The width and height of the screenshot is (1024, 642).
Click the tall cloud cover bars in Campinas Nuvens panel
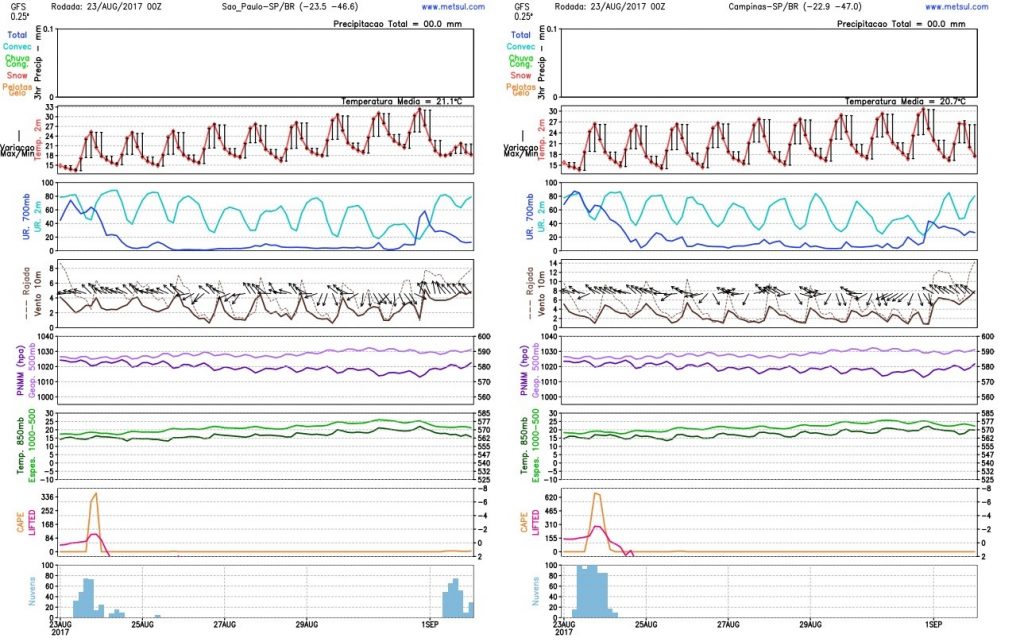tap(591, 592)
